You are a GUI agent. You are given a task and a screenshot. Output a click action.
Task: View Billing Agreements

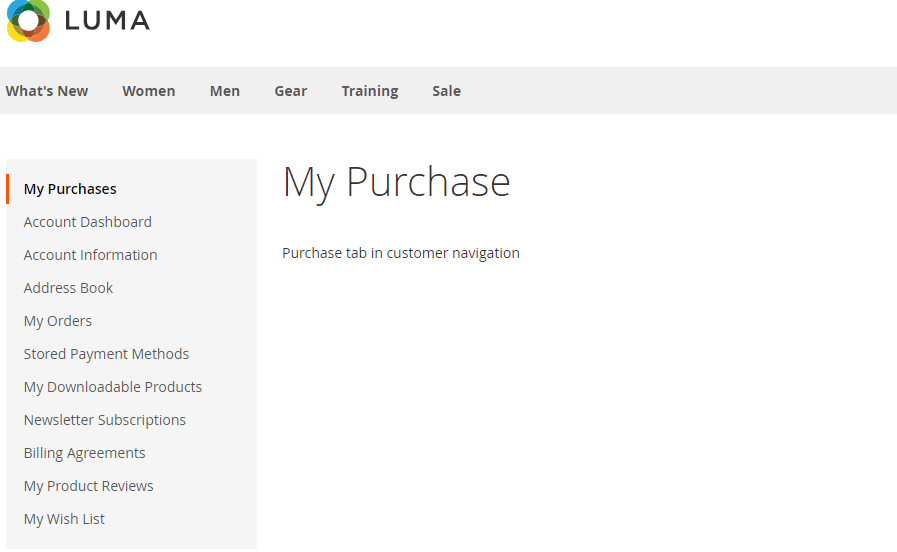[84, 453]
